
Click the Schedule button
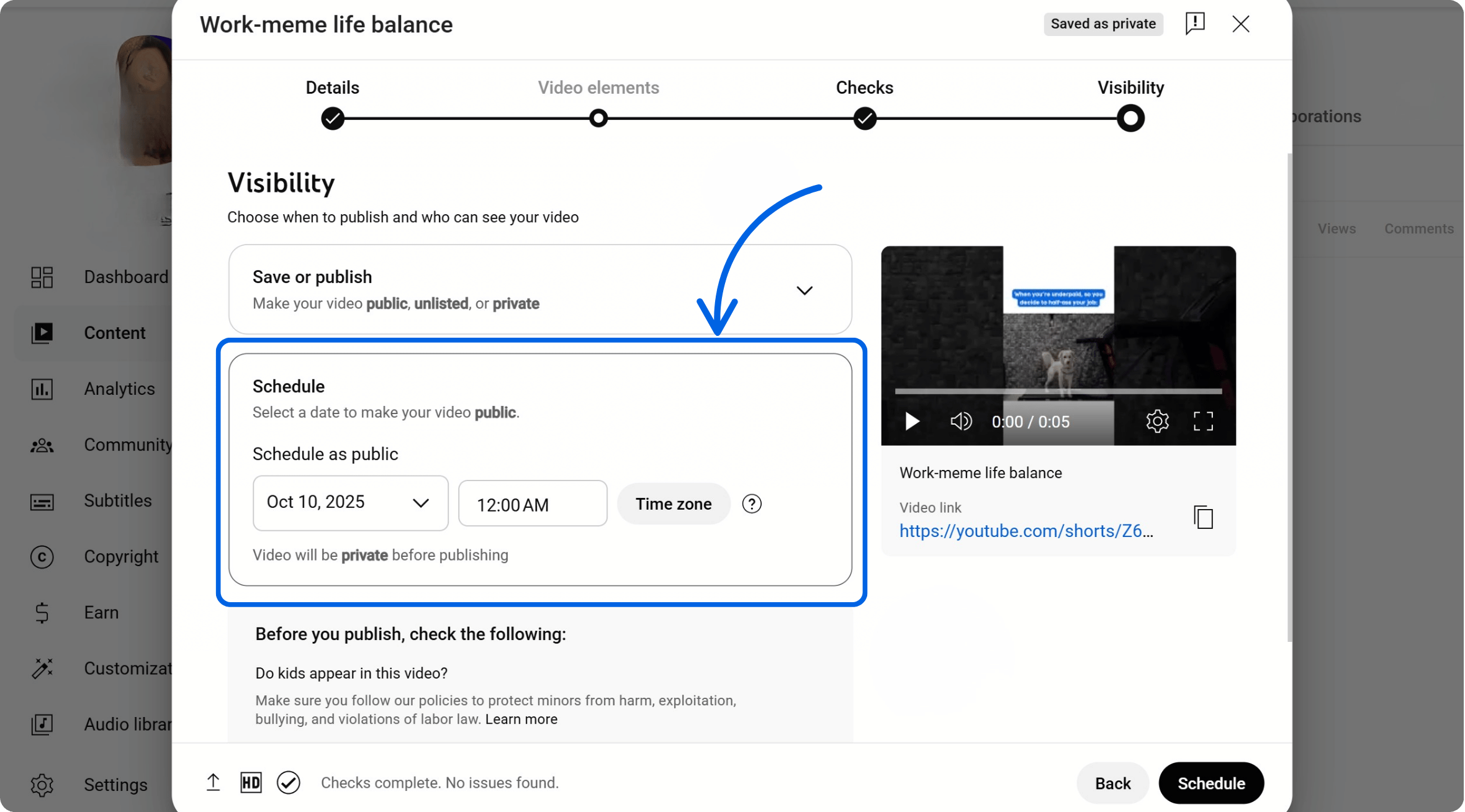coord(1211,783)
